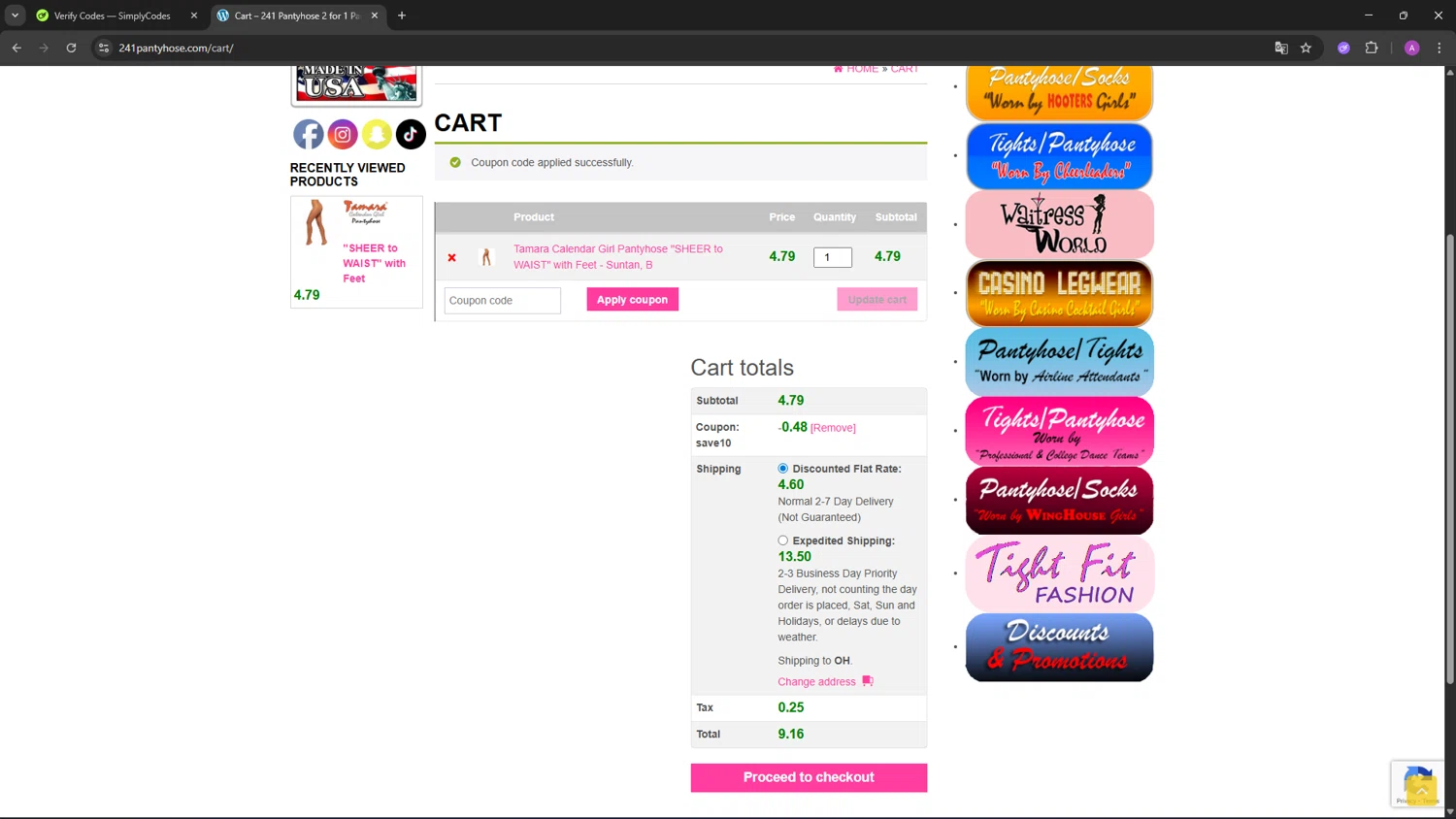Image resolution: width=1456 pixels, height=819 pixels.
Task: Open Casino Legwear category
Action: pyautogui.click(x=1059, y=293)
